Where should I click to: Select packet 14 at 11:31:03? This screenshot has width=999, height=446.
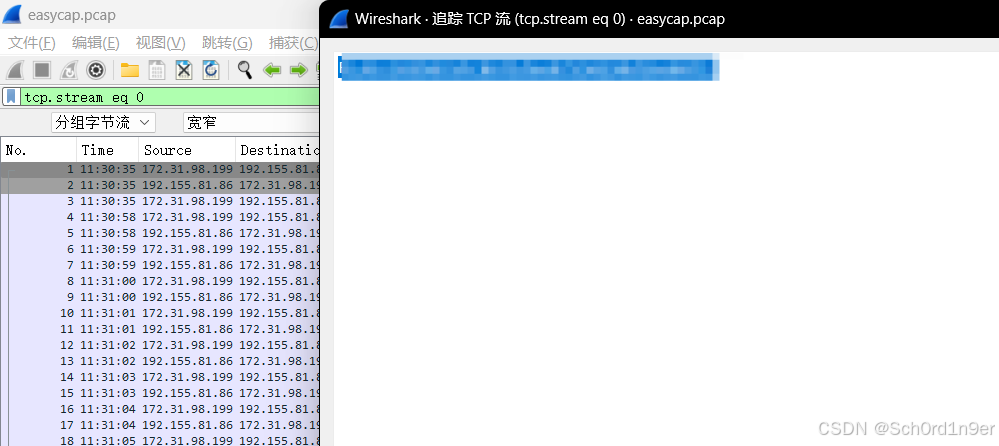pyautogui.click(x=160, y=377)
